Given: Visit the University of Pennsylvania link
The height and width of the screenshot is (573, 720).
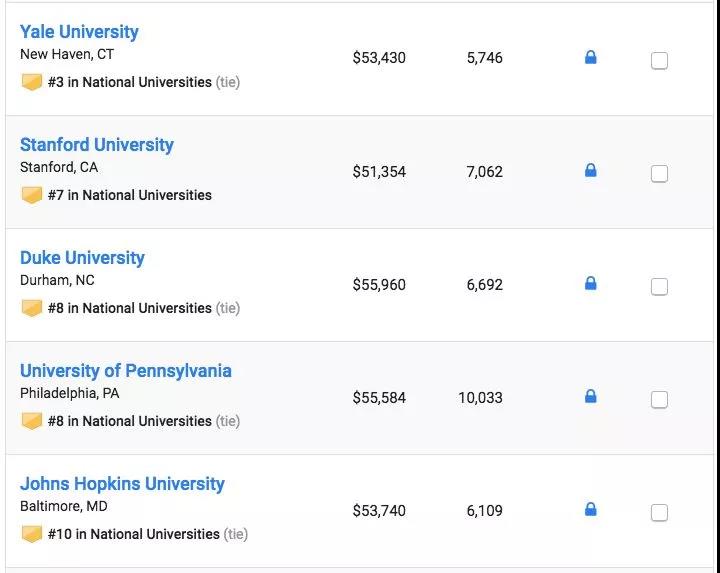Looking at the screenshot, I should pyautogui.click(x=125, y=371).
